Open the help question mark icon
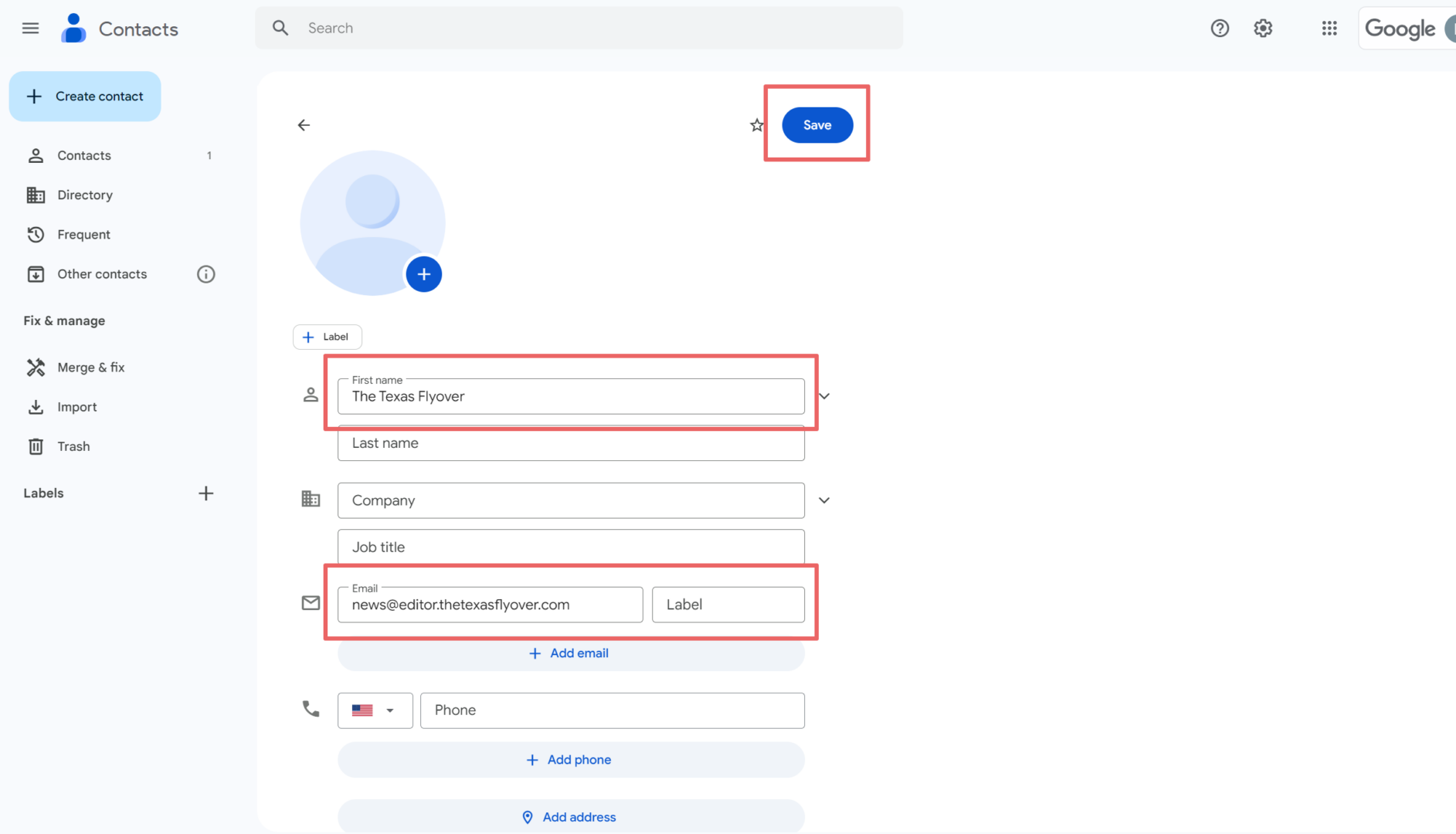The height and width of the screenshot is (834, 1456). coord(1220,29)
